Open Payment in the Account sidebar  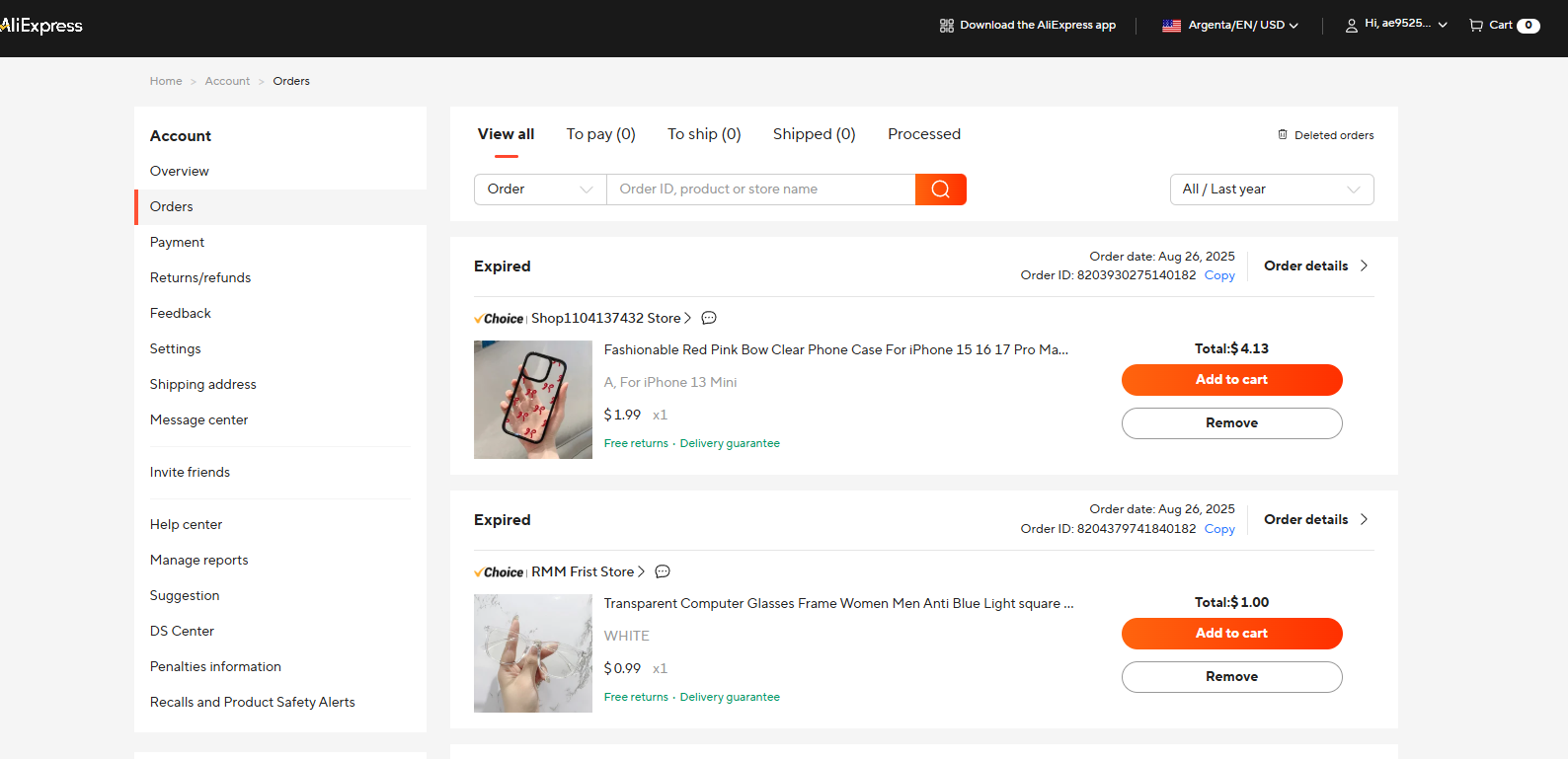pyautogui.click(x=178, y=243)
